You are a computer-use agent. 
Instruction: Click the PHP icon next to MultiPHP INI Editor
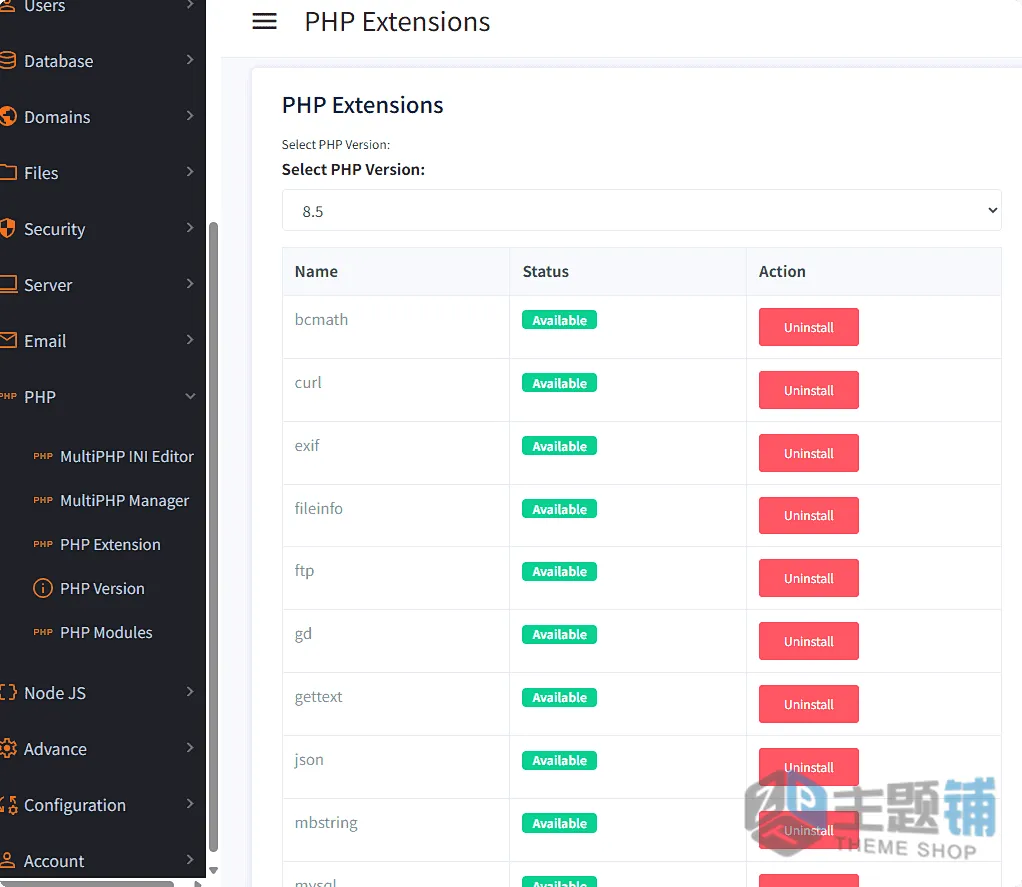click(43, 456)
